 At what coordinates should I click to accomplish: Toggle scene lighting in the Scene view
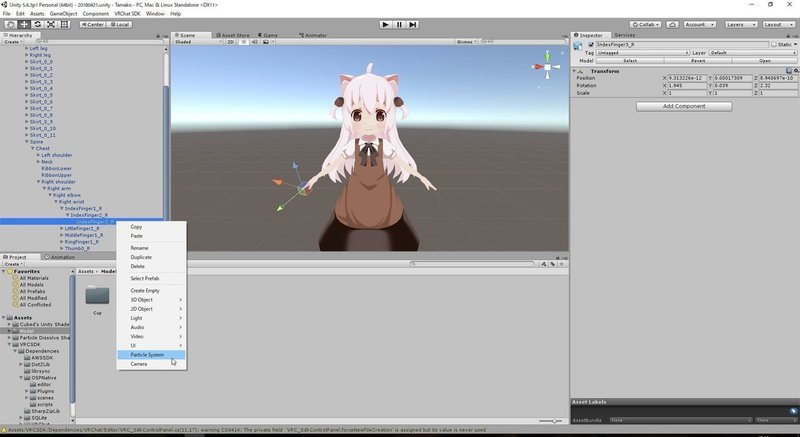[243, 42]
